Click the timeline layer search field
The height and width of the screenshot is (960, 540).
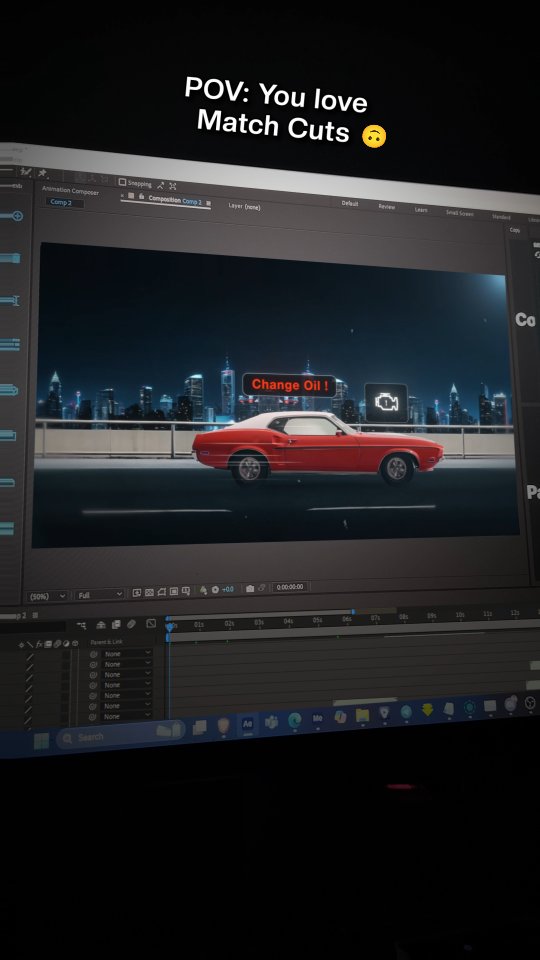tap(32, 627)
